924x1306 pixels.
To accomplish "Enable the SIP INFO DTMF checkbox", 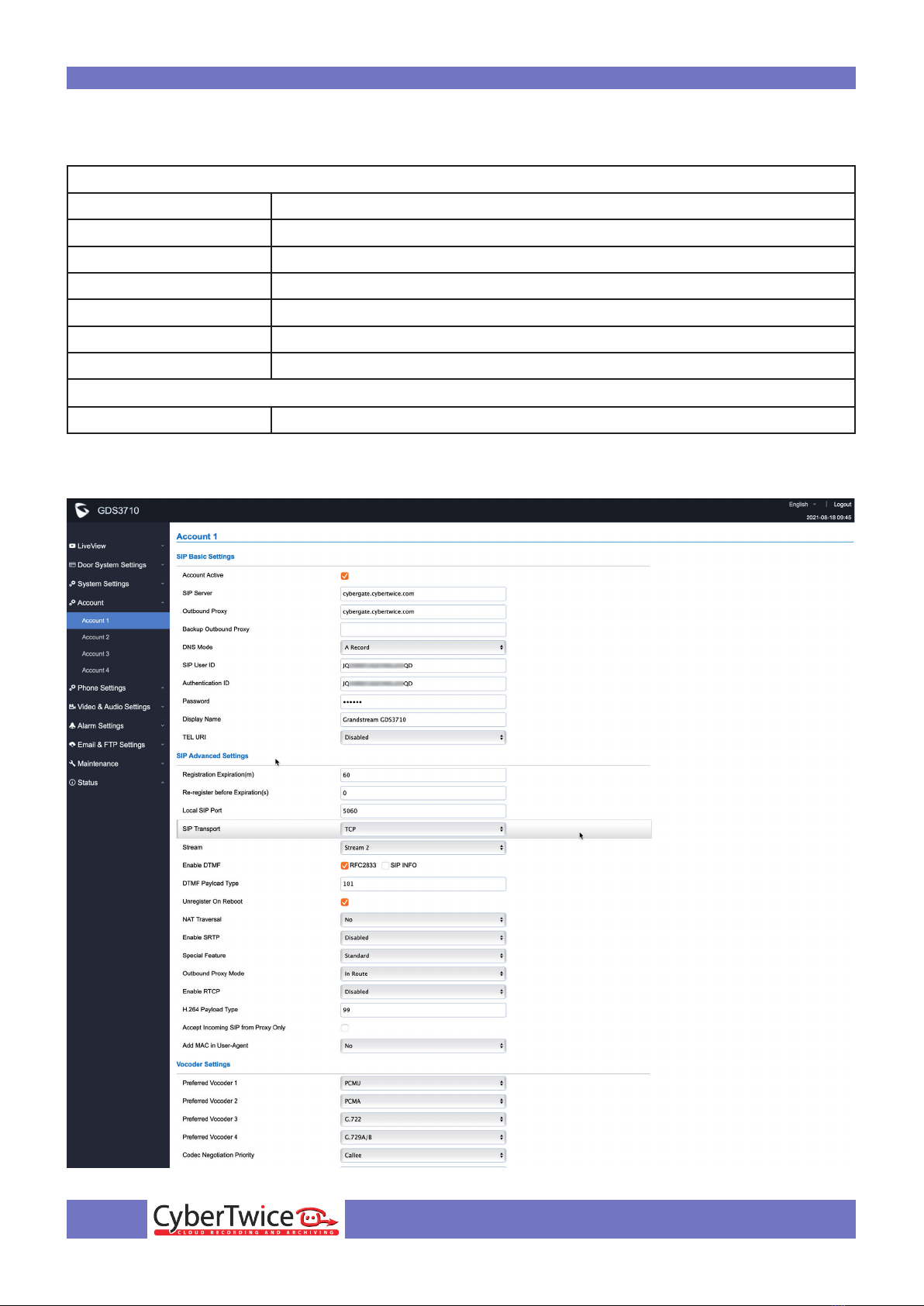I will 385,866.
